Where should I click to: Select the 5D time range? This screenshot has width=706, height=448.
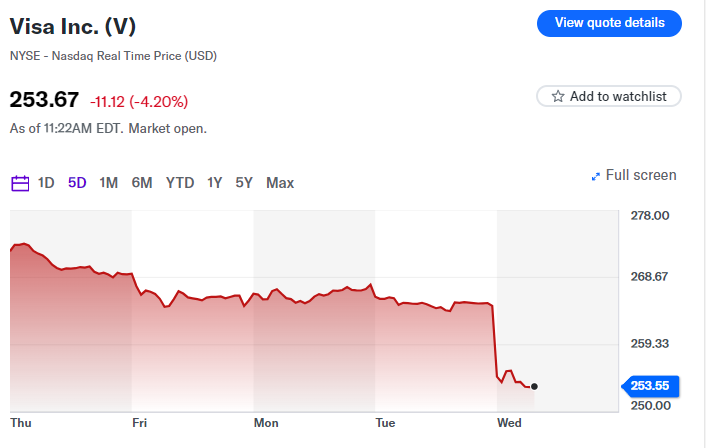[77, 183]
